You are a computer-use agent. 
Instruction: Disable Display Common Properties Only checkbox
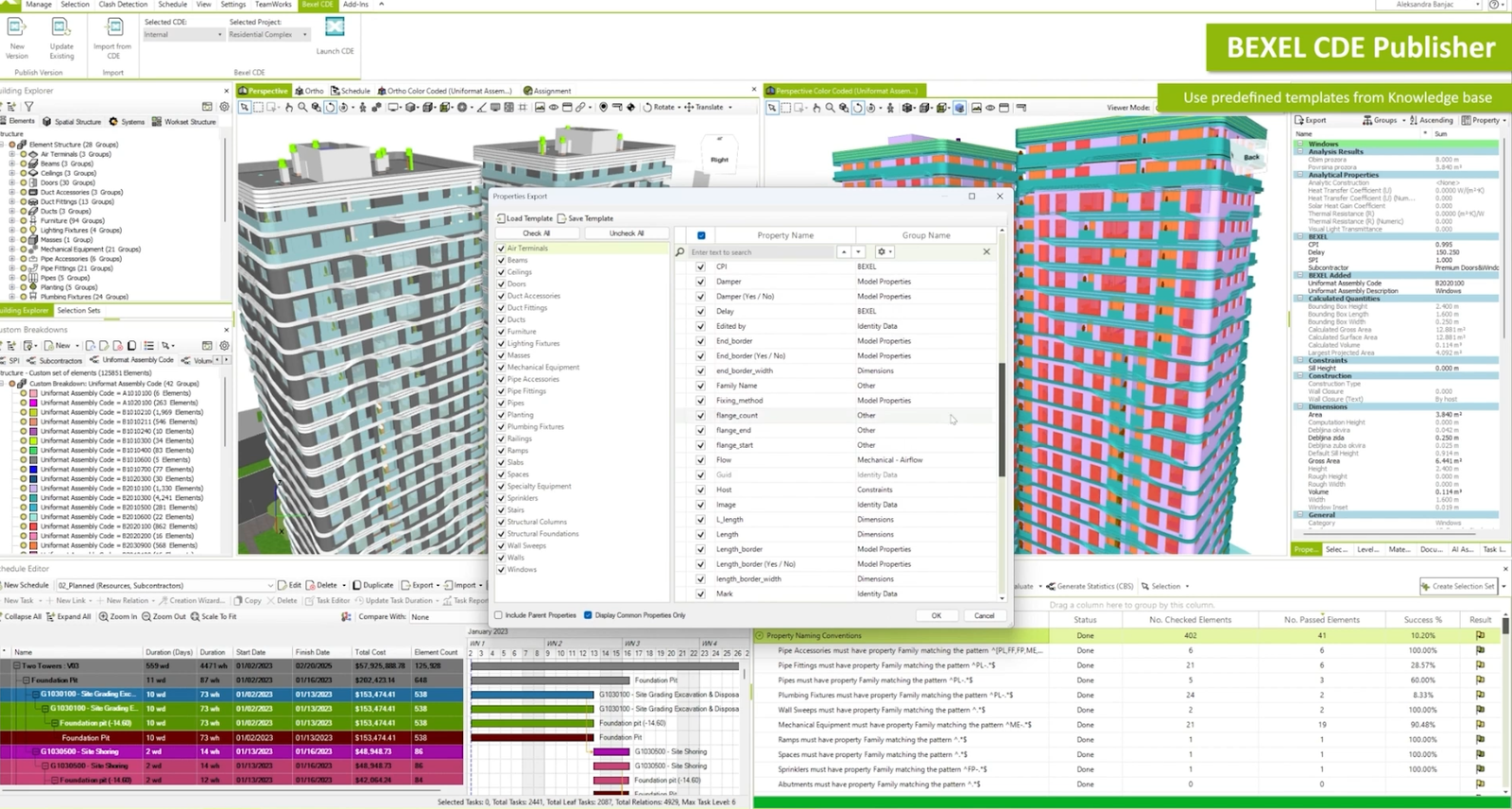click(588, 615)
